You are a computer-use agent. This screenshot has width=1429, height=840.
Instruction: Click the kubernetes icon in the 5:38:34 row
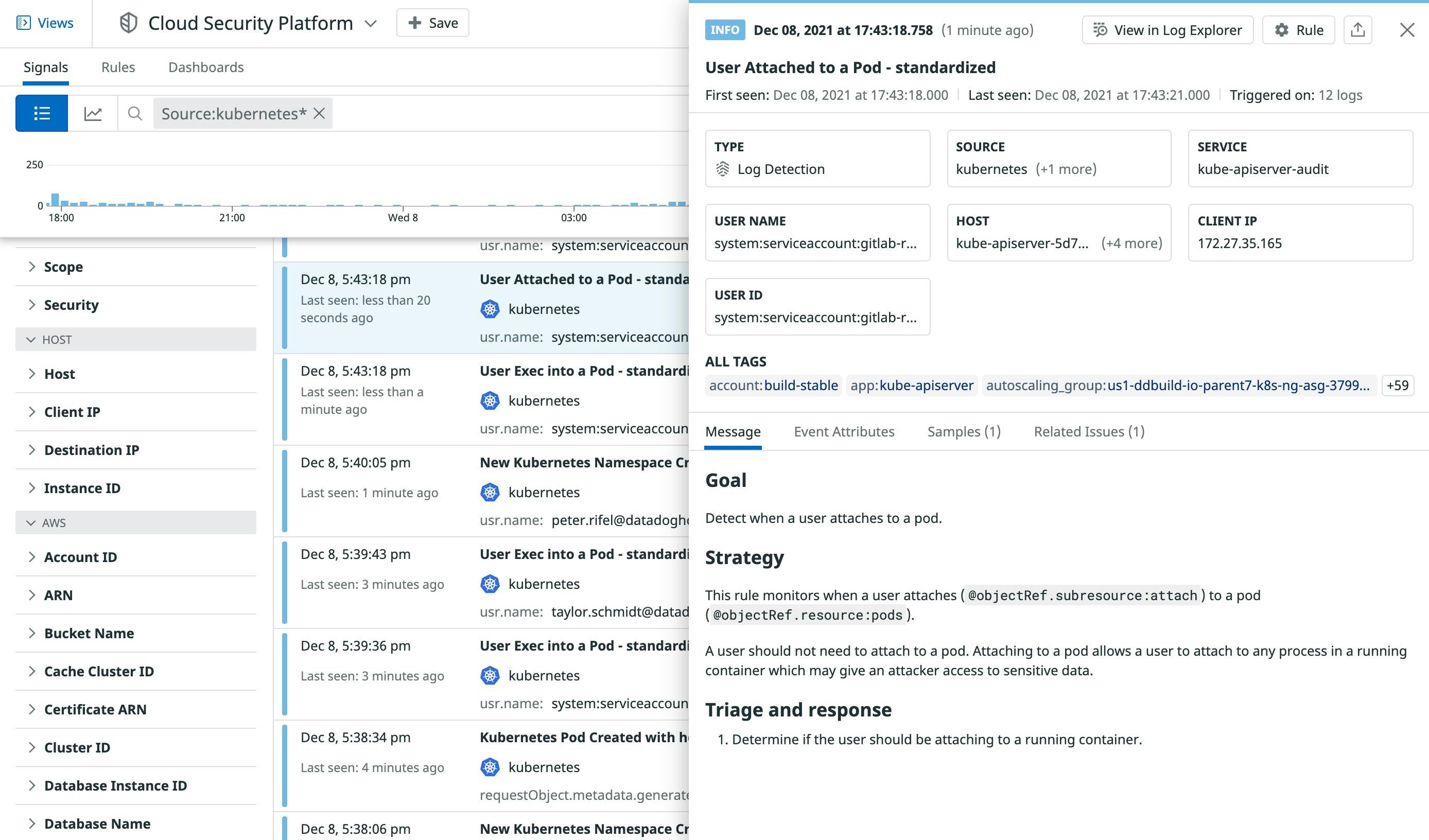click(490, 767)
